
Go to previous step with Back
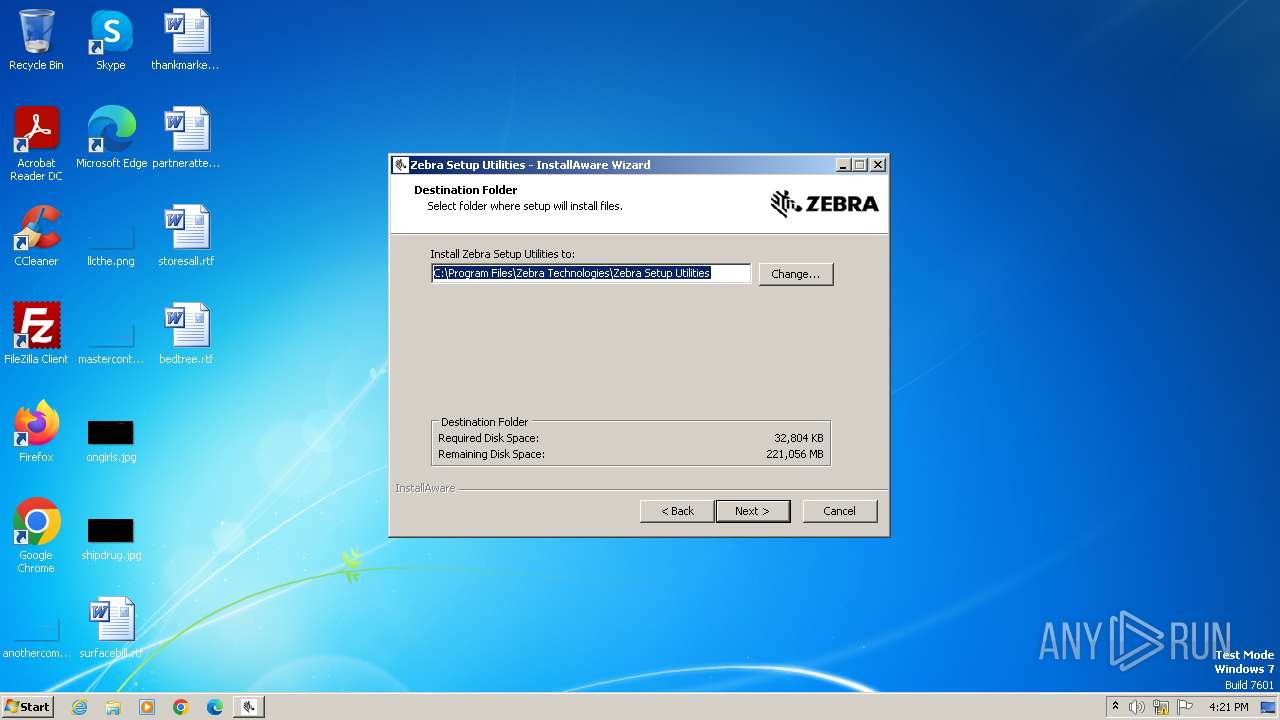[x=677, y=511]
